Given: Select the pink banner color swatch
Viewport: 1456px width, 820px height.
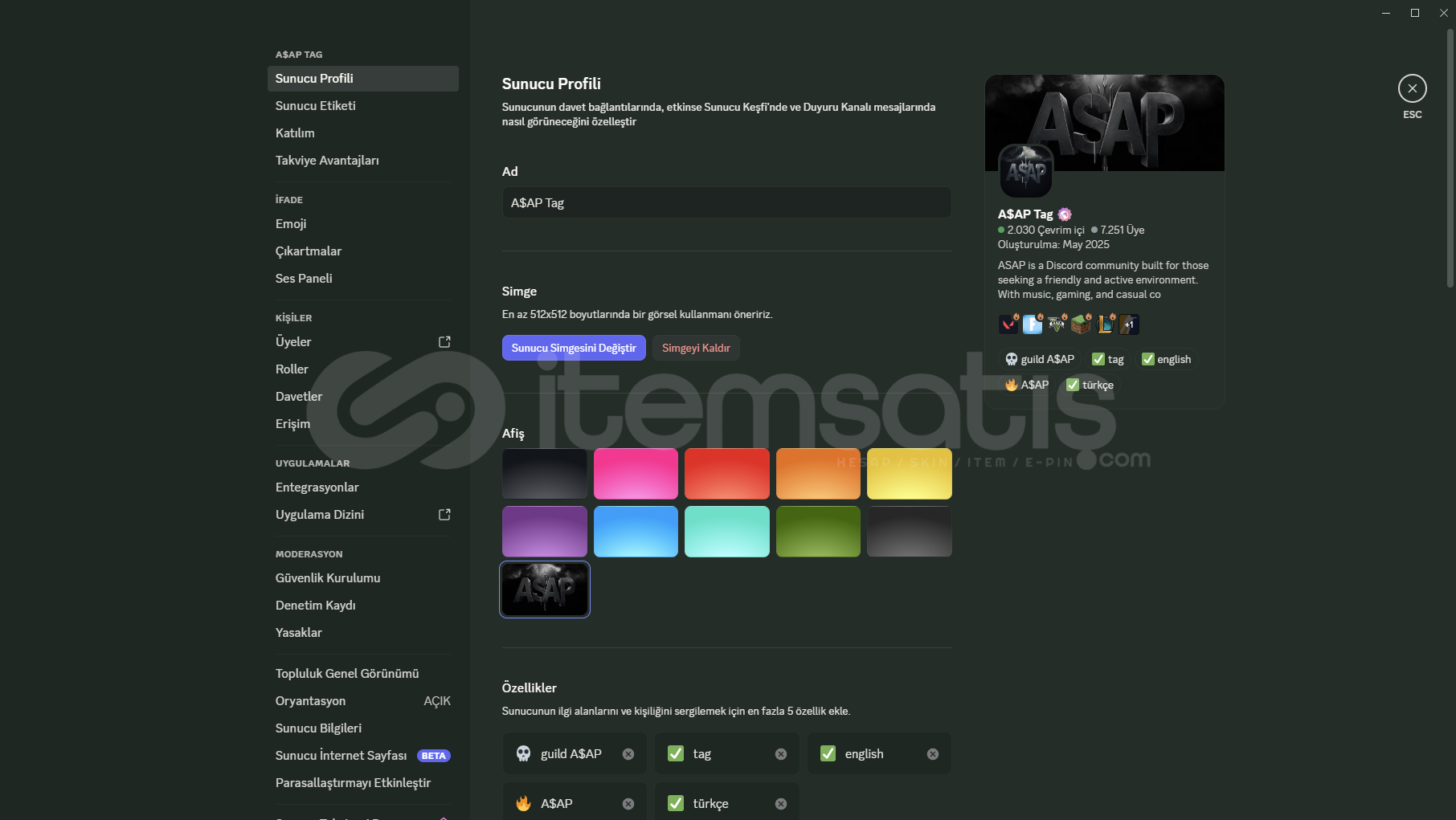Looking at the screenshot, I should point(636,474).
